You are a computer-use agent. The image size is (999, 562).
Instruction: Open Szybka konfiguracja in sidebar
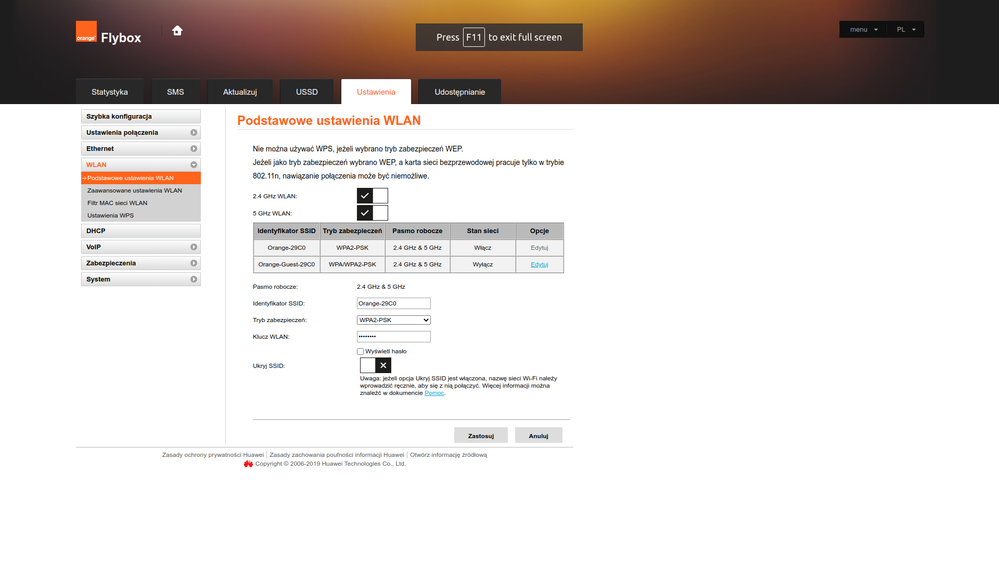141,117
